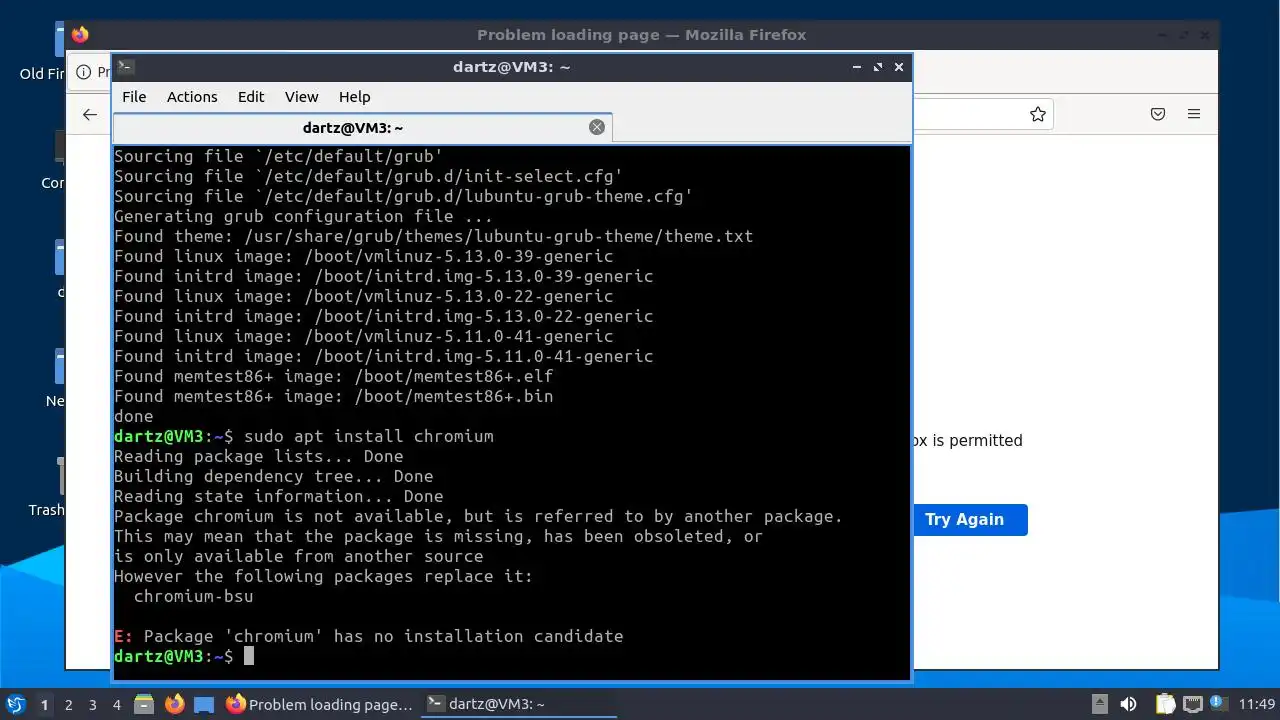Open the View menu in the terminal
Viewport: 1280px width, 720px height.
[x=301, y=97]
